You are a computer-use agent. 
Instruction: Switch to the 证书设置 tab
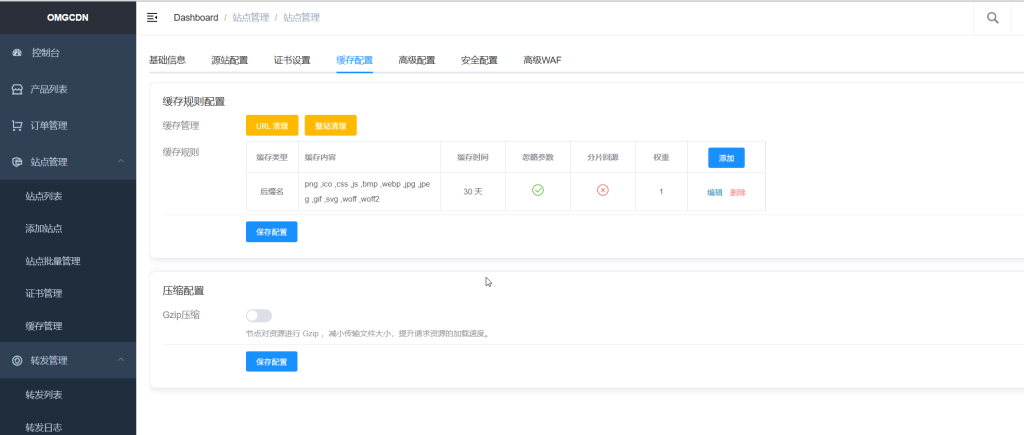(292, 60)
